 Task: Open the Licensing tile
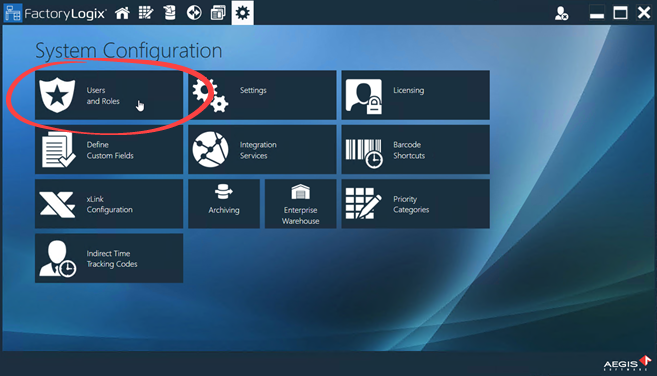(416, 95)
